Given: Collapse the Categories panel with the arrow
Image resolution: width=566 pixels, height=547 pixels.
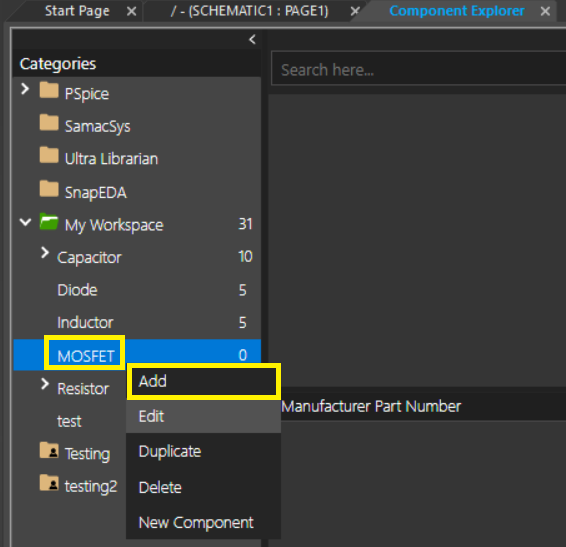Looking at the screenshot, I should point(252,39).
